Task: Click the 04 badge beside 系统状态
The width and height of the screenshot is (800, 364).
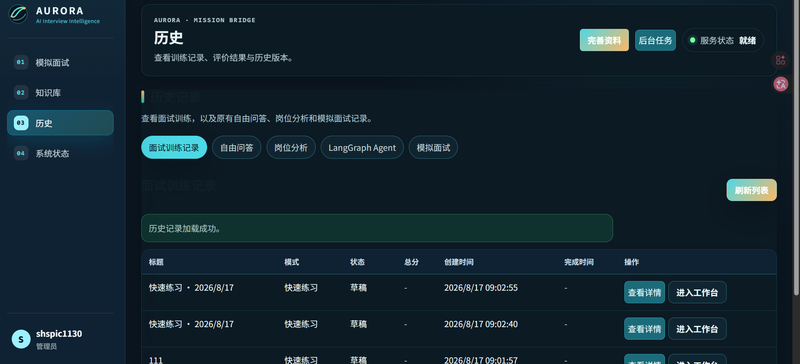Action: point(21,153)
